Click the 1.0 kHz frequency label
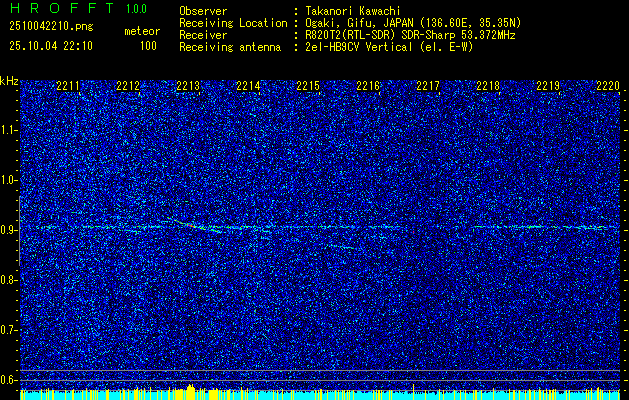 8,180
